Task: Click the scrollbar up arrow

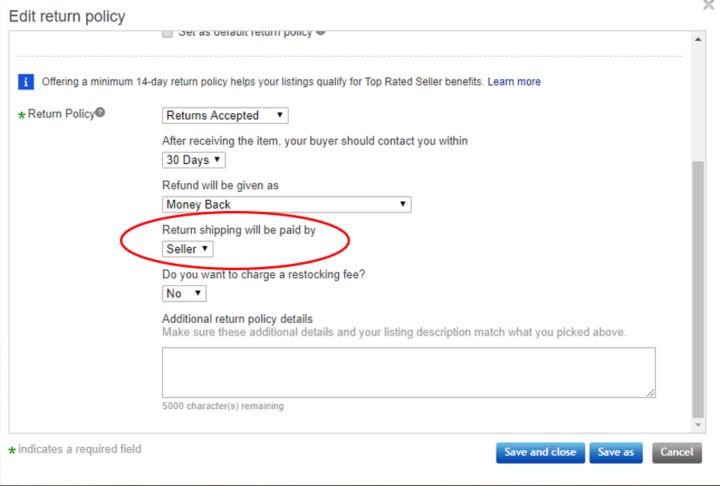Action: point(698,40)
